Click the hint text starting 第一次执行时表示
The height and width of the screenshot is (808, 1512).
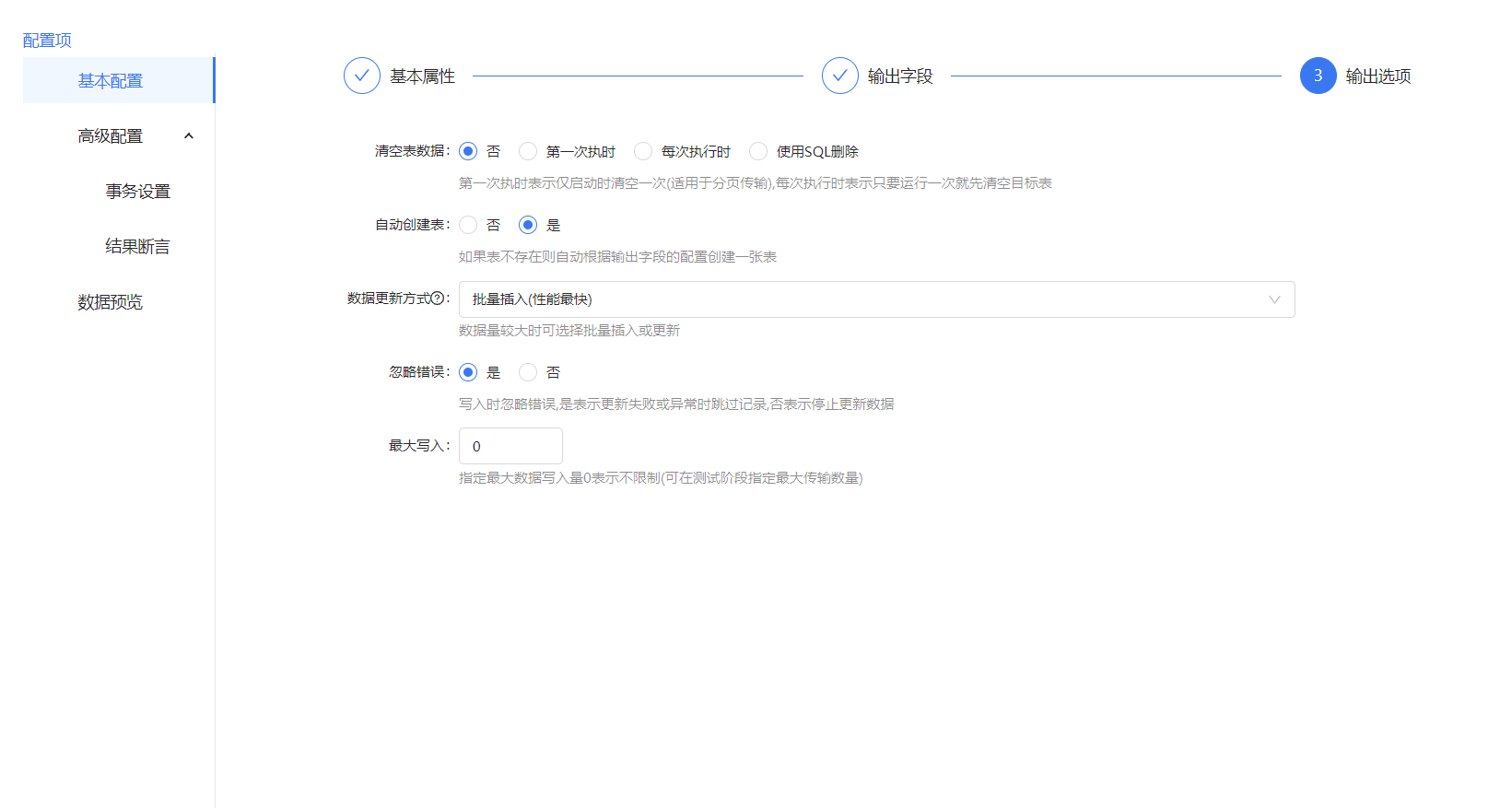756,183
